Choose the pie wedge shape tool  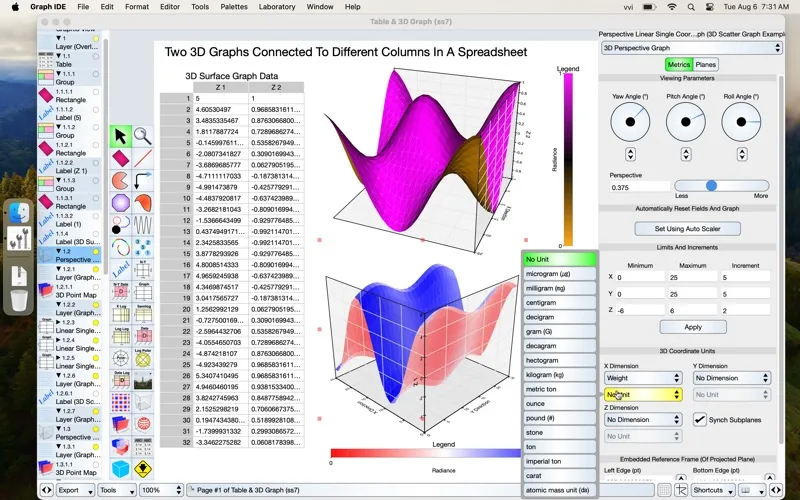pyautogui.click(x=120, y=180)
